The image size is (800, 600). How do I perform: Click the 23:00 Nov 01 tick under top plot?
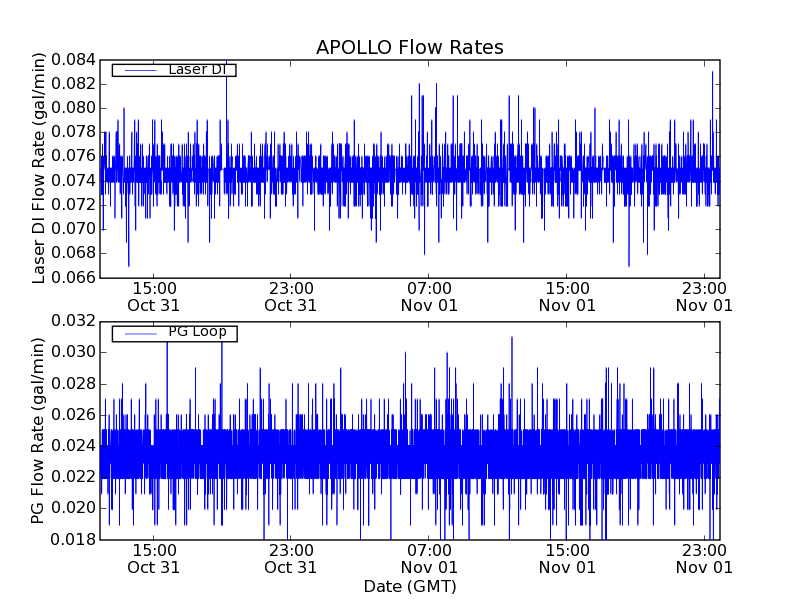[x=704, y=296]
